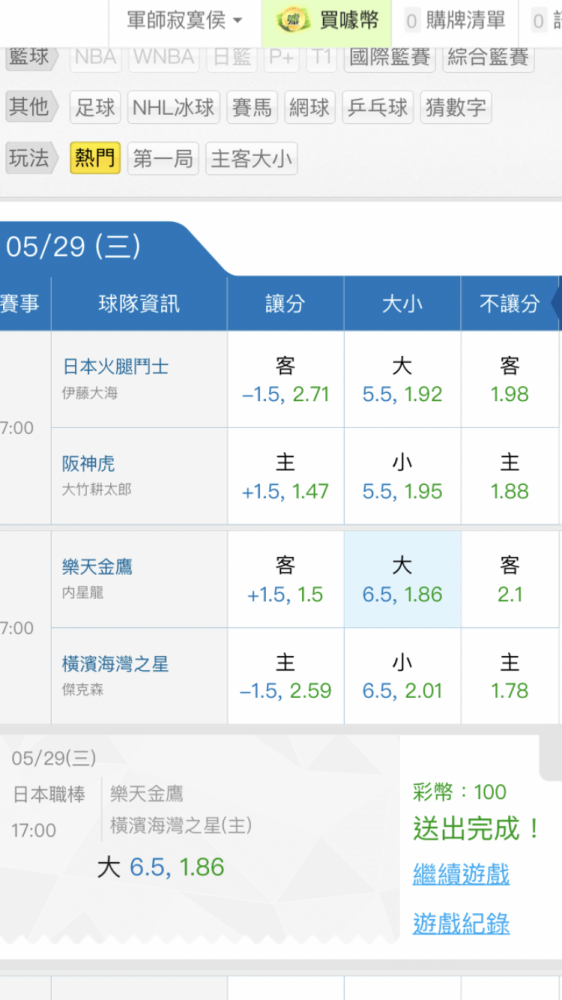Pick 主 -1.5, 2.59 handicap odds

click(285, 676)
